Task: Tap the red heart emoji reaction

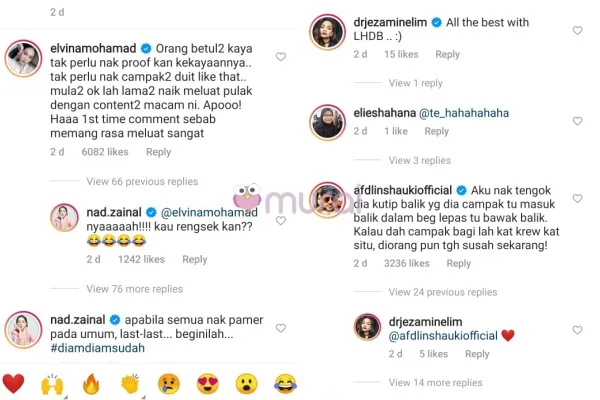Action: coord(13,384)
